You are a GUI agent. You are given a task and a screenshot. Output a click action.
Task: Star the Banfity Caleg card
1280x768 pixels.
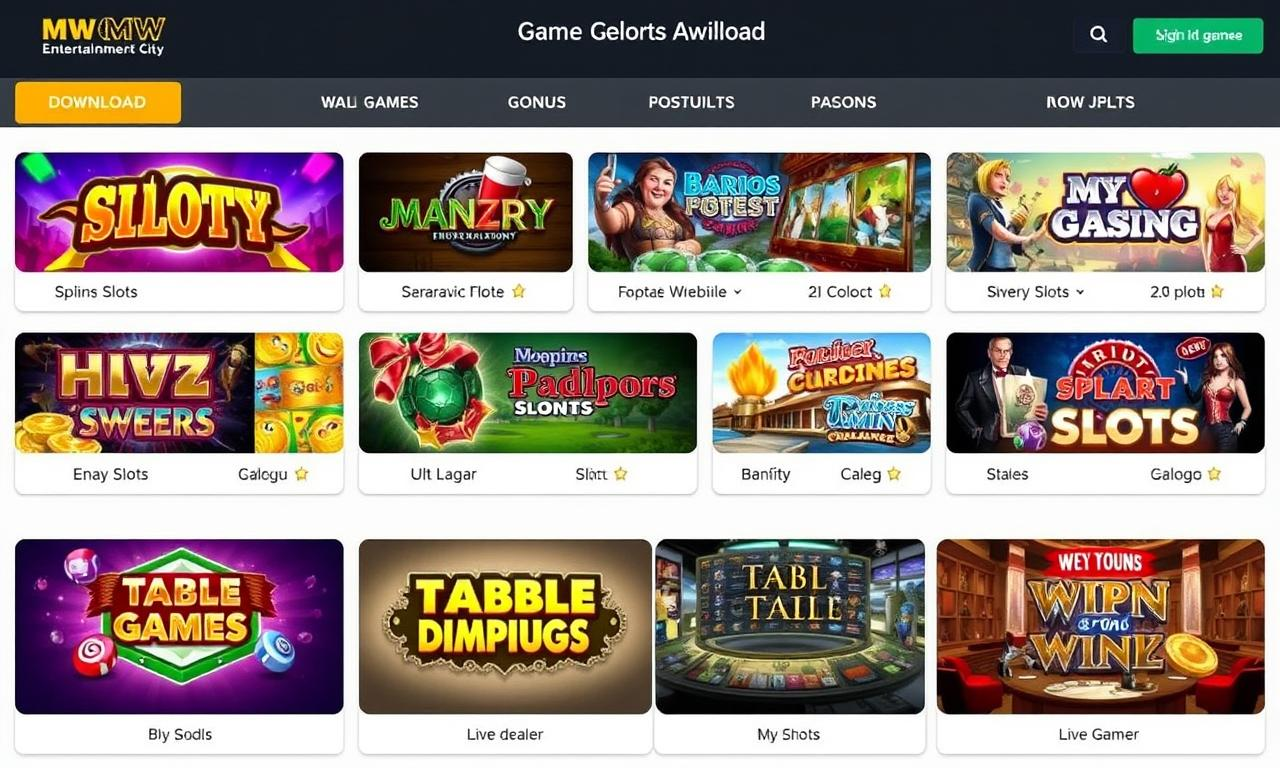pyautogui.click(x=894, y=474)
